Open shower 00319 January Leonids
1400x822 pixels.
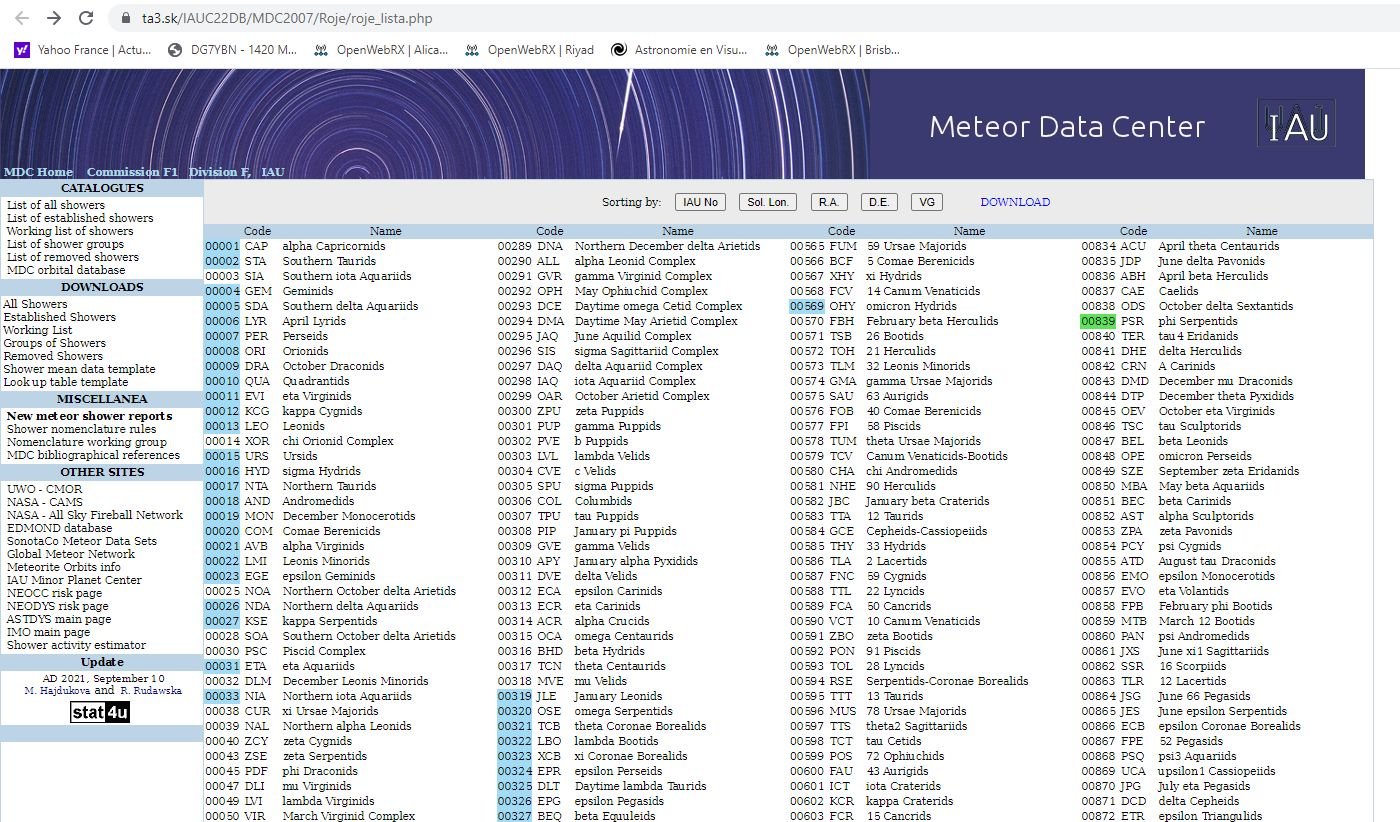coord(514,696)
